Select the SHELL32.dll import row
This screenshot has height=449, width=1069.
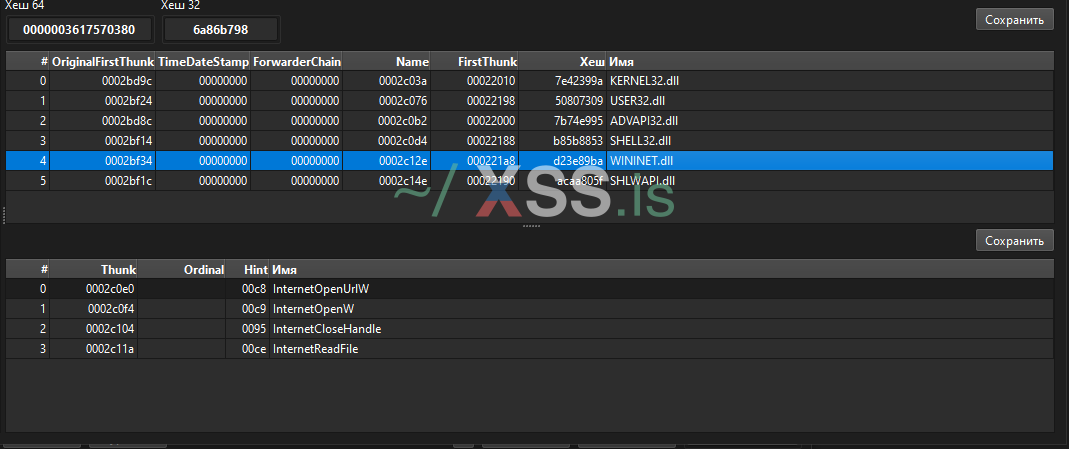pyautogui.click(x=530, y=140)
